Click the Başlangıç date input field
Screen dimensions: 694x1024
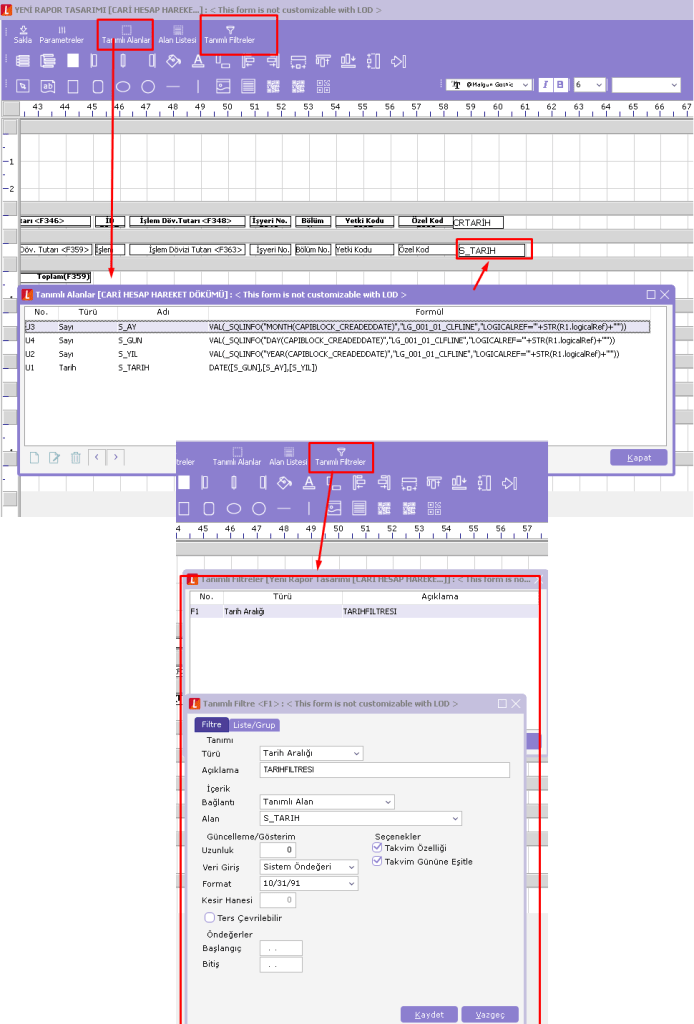click(280, 948)
